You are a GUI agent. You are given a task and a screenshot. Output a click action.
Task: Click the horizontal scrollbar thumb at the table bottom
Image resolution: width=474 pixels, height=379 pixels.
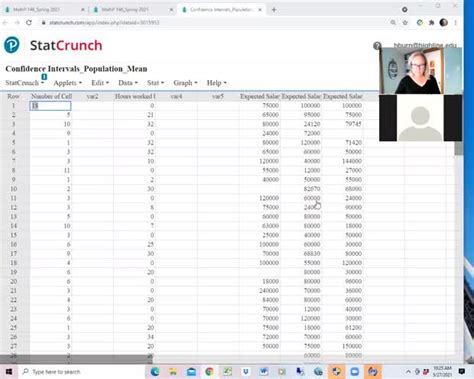coord(76,359)
